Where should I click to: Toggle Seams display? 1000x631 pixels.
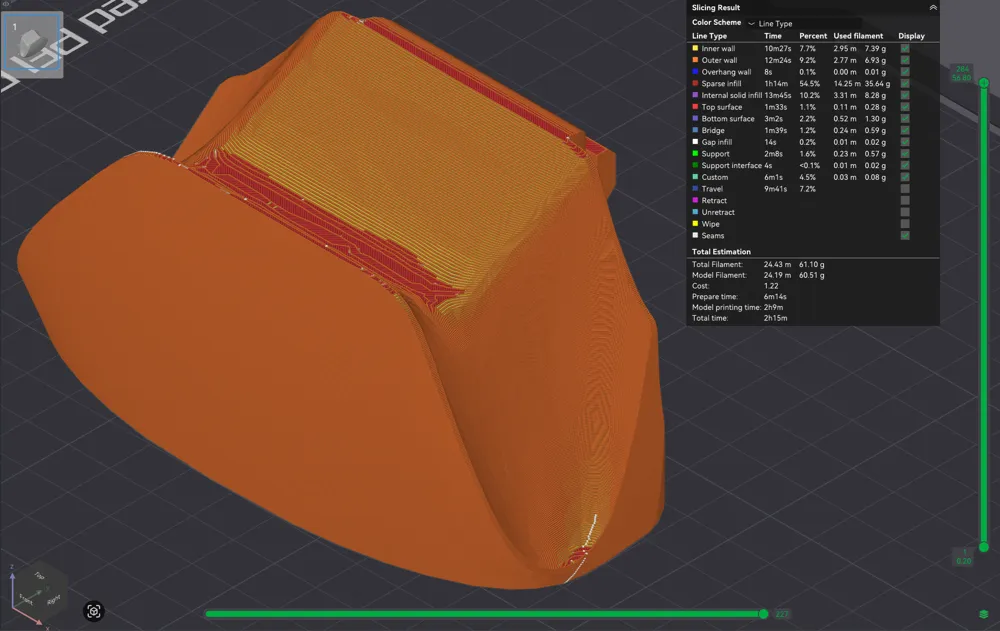point(906,236)
